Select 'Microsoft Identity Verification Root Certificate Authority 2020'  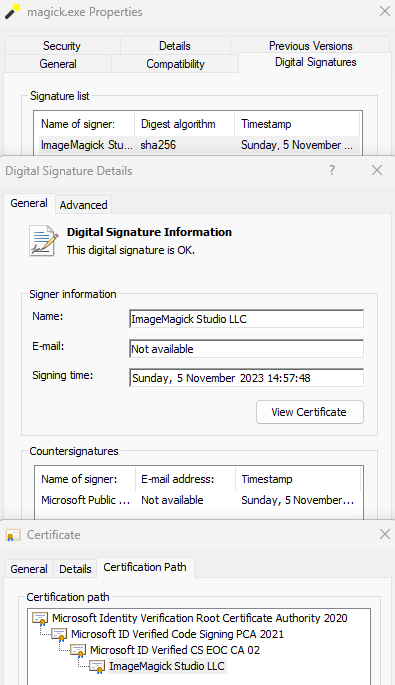click(200, 618)
